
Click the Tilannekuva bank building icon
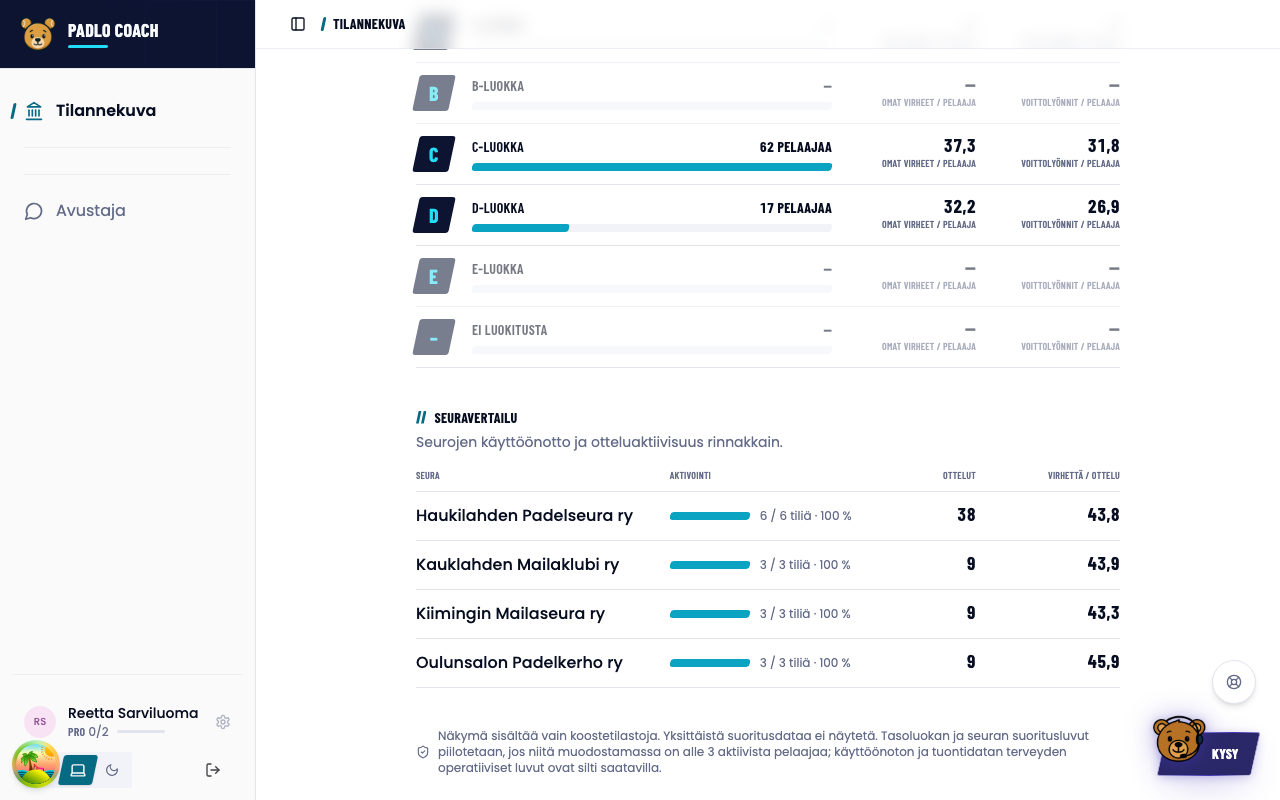(x=34, y=111)
